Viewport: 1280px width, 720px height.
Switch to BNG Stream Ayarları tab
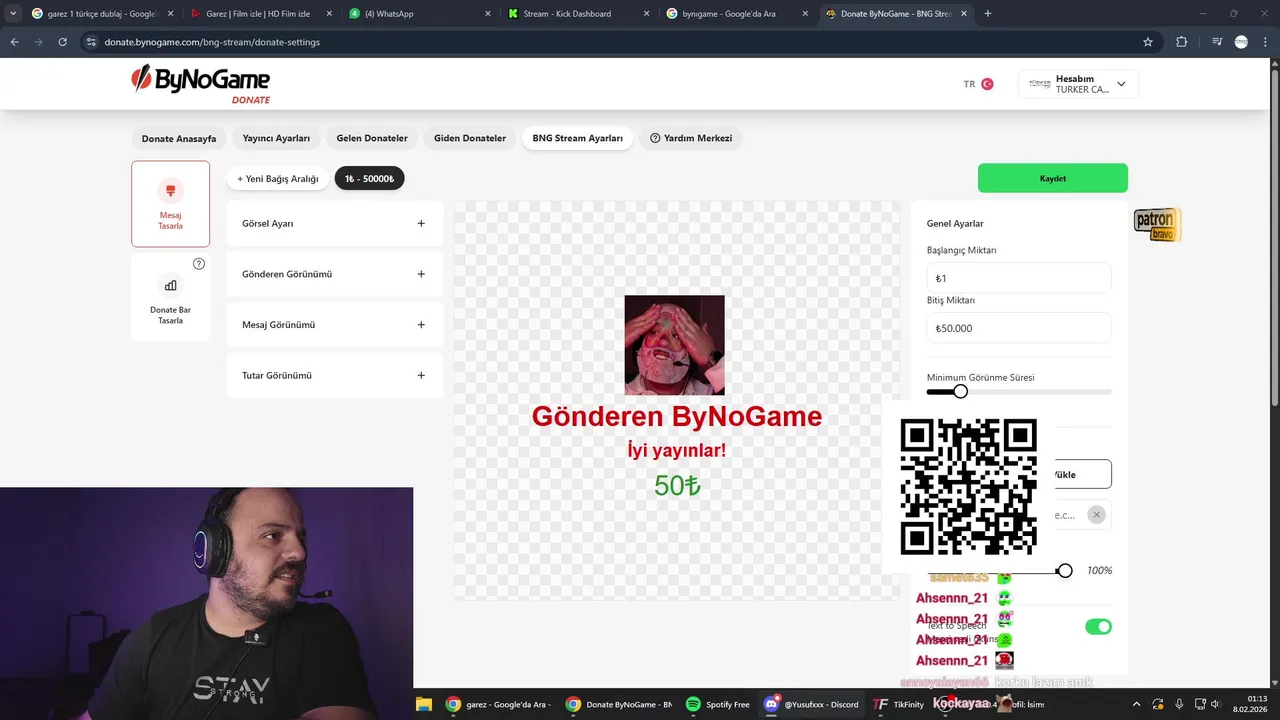577,138
